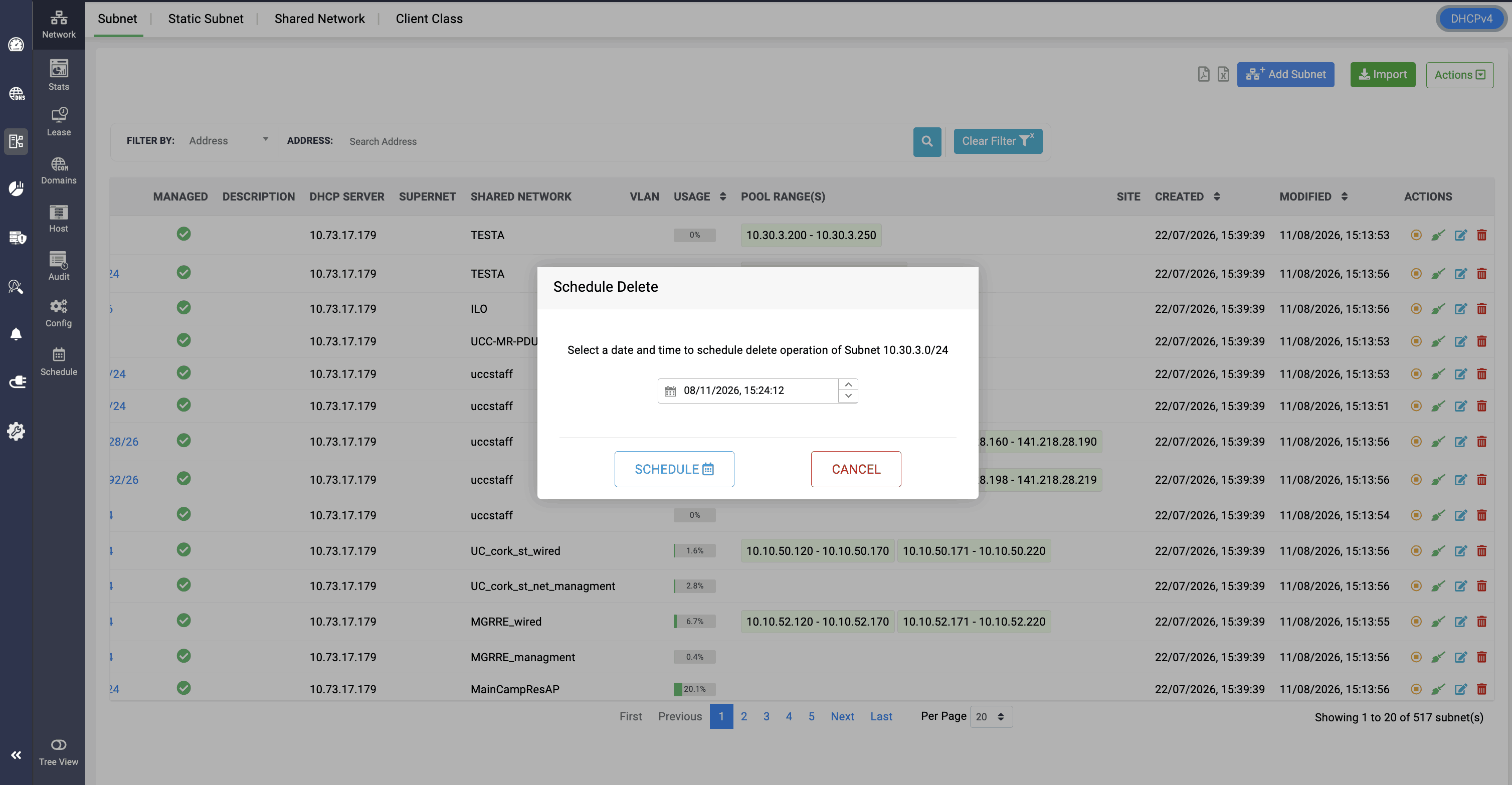
Task: Open the dashboard gauge icon in left rail
Action: [x=16, y=45]
